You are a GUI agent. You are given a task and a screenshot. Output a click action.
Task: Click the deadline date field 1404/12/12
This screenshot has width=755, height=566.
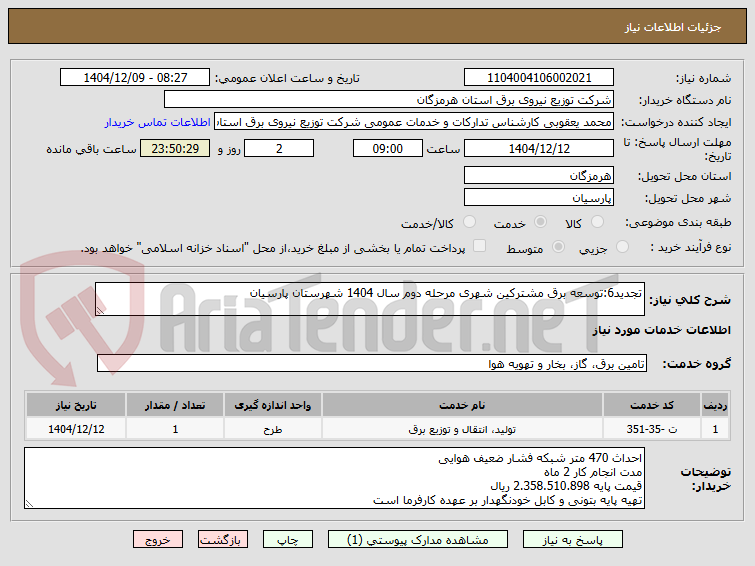tap(539, 148)
